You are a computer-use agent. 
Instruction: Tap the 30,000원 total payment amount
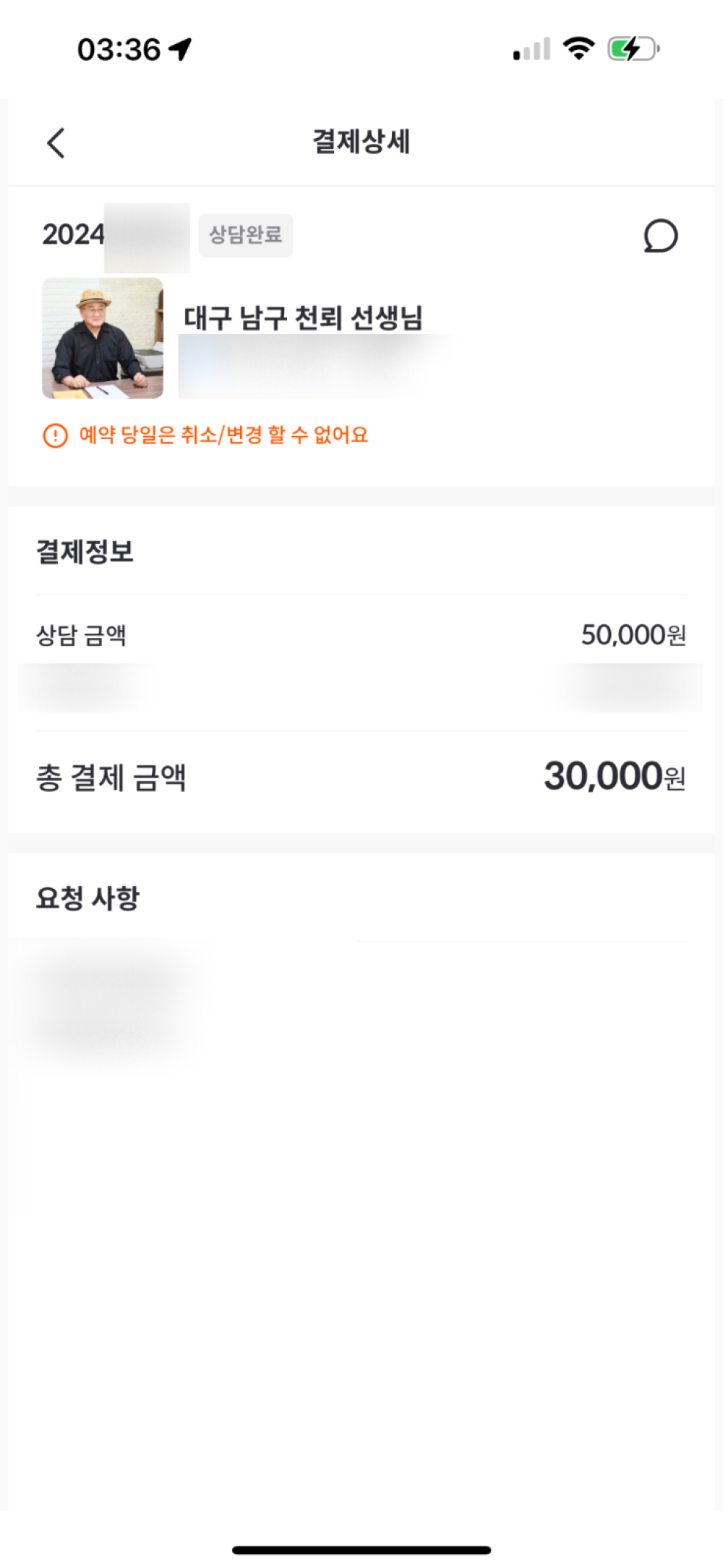(x=614, y=777)
